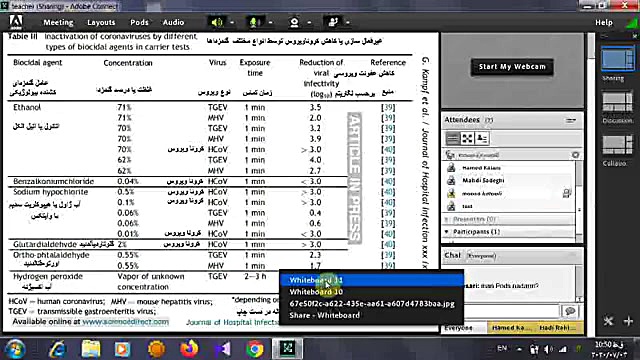
Task: Launch Internet Explorer from the taskbar
Action: point(58,349)
